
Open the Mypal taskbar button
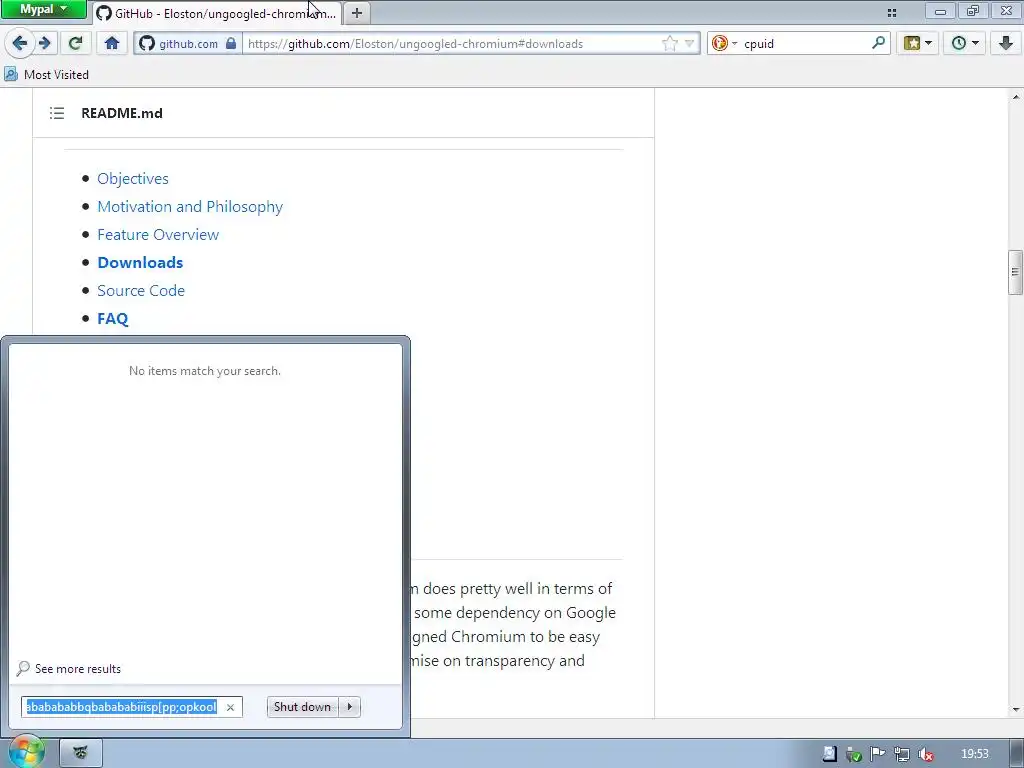[81, 753]
